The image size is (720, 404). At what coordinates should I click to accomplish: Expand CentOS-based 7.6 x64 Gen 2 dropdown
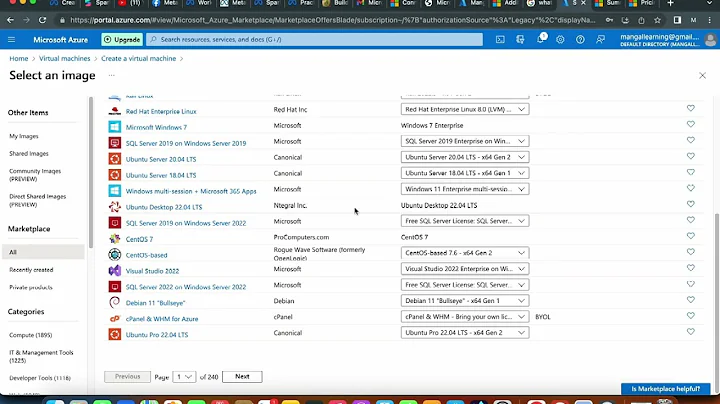click(x=465, y=253)
